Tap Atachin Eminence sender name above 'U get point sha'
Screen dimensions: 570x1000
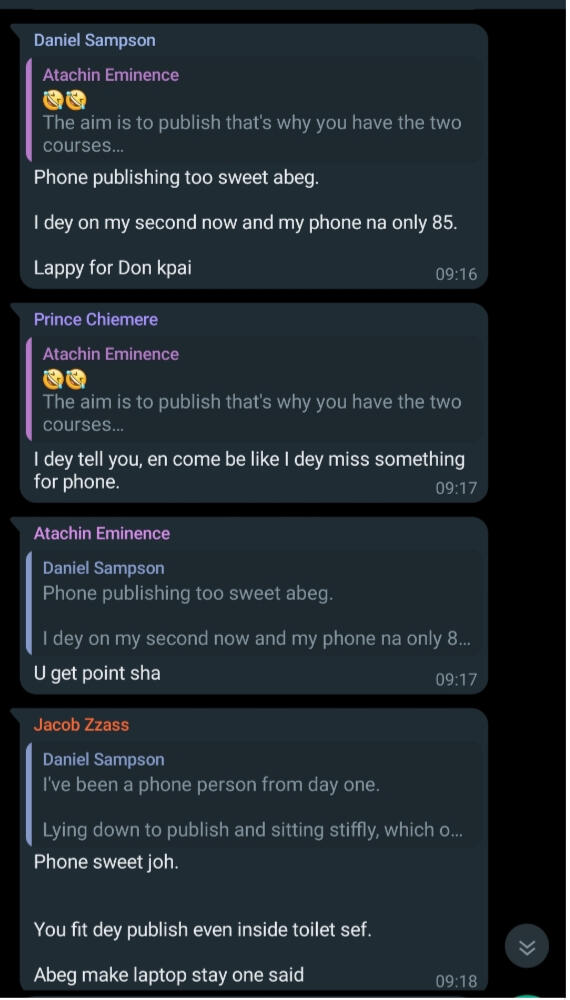tap(102, 533)
